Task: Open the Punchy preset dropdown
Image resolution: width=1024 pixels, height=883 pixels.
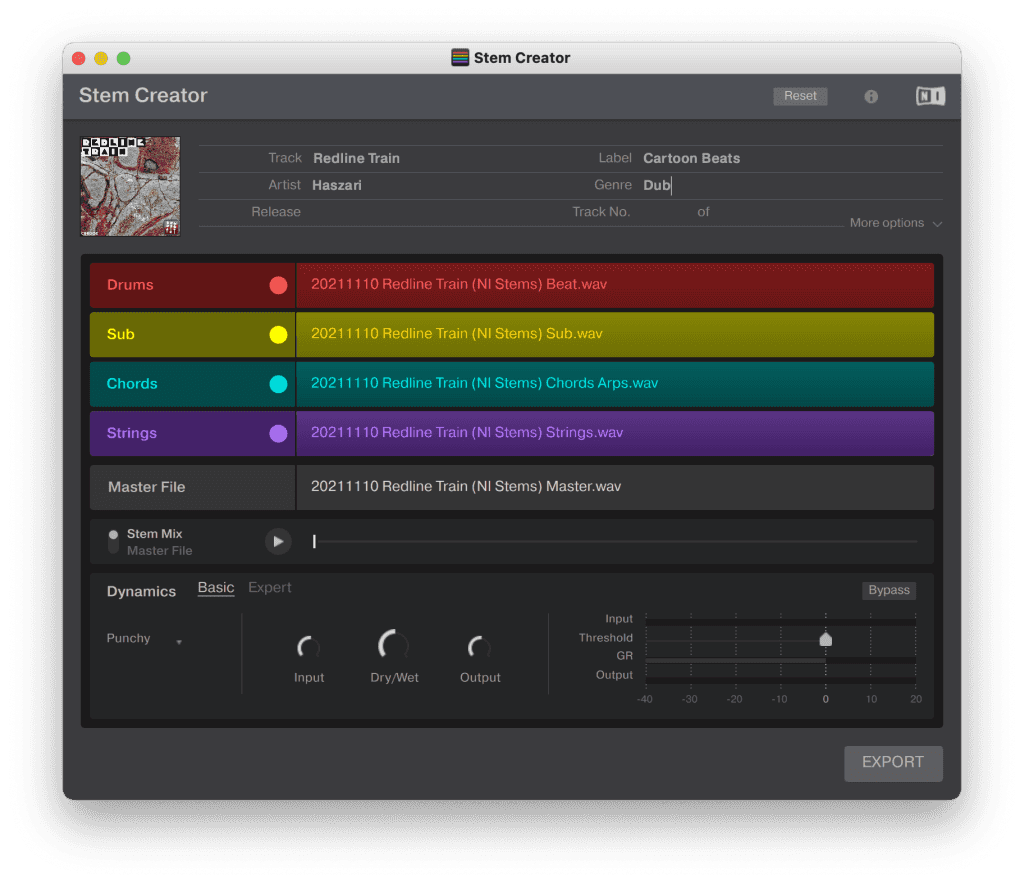Action: (144, 638)
